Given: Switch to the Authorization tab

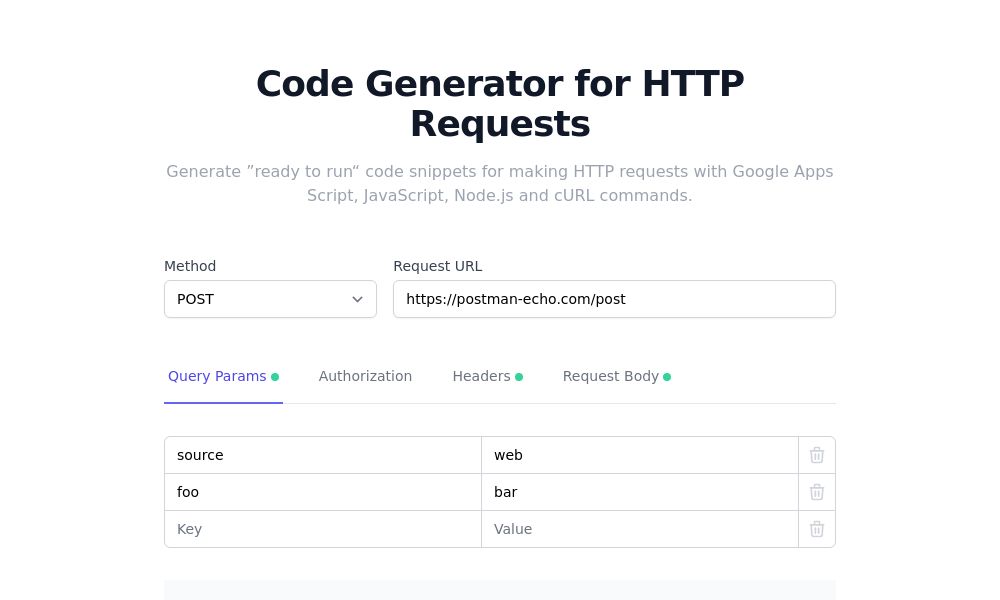Looking at the screenshot, I should (365, 376).
